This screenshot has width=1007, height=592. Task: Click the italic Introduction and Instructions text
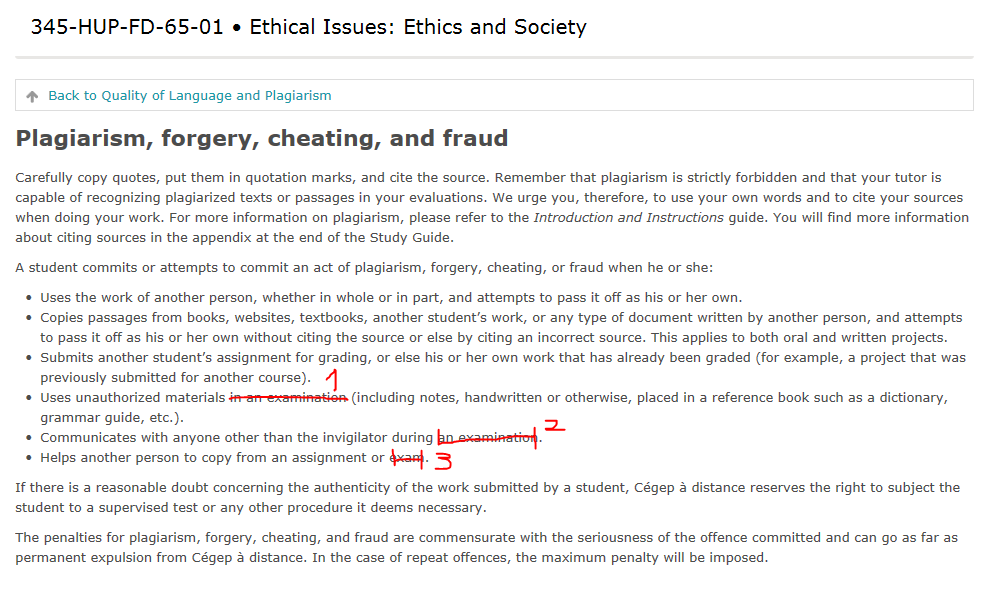pyautogui.click(x=628, y=217)
